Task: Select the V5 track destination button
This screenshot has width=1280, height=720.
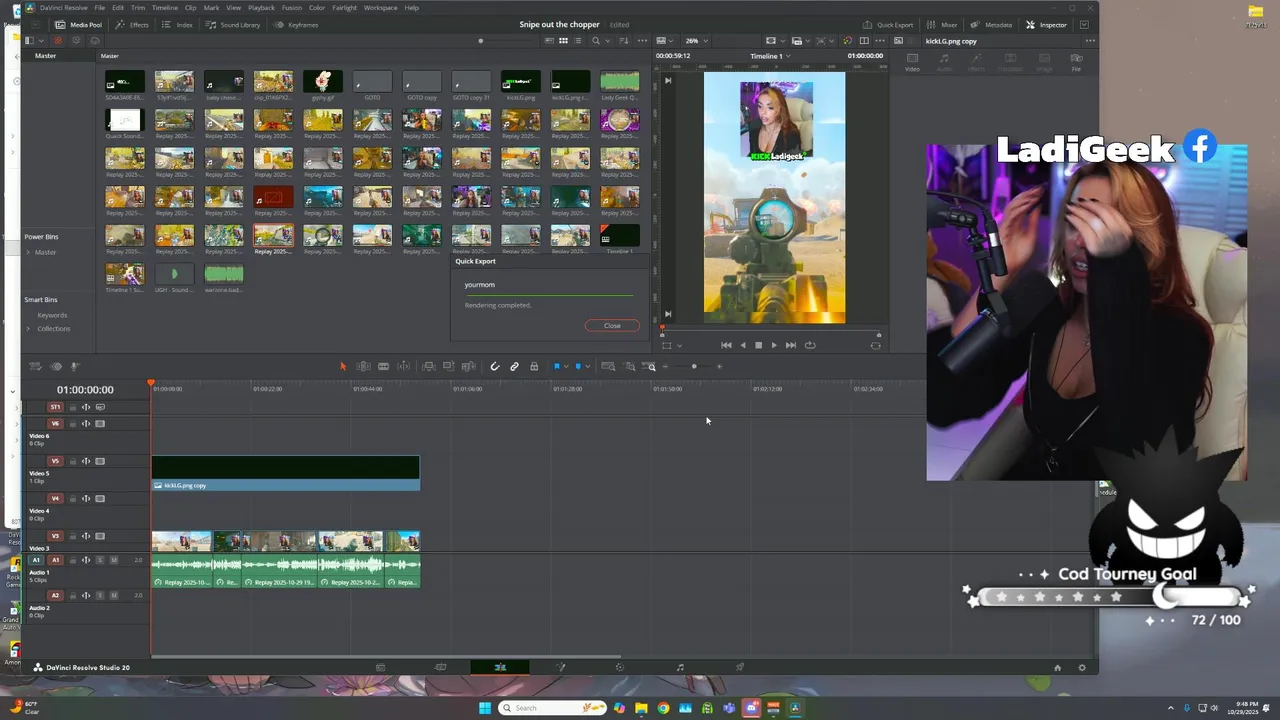Action: tap(55, 461)
